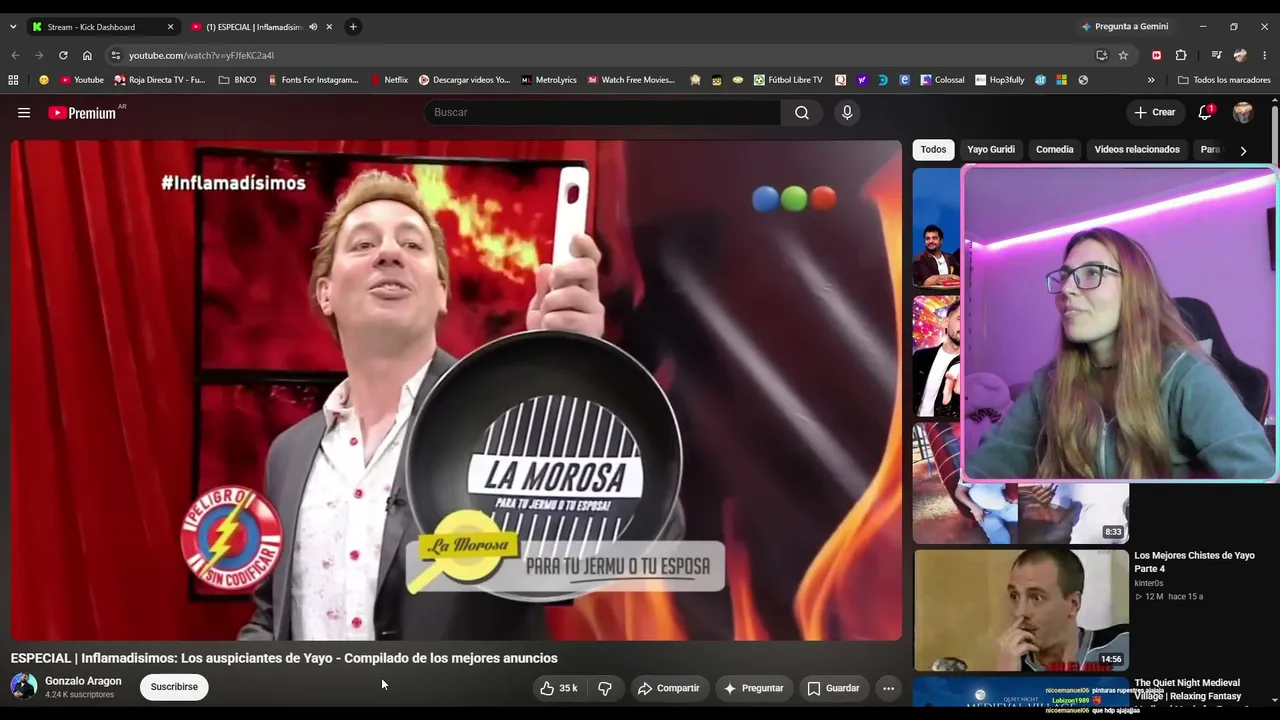Start voice search with microphone
The image size is (1280, 720).
847,113
